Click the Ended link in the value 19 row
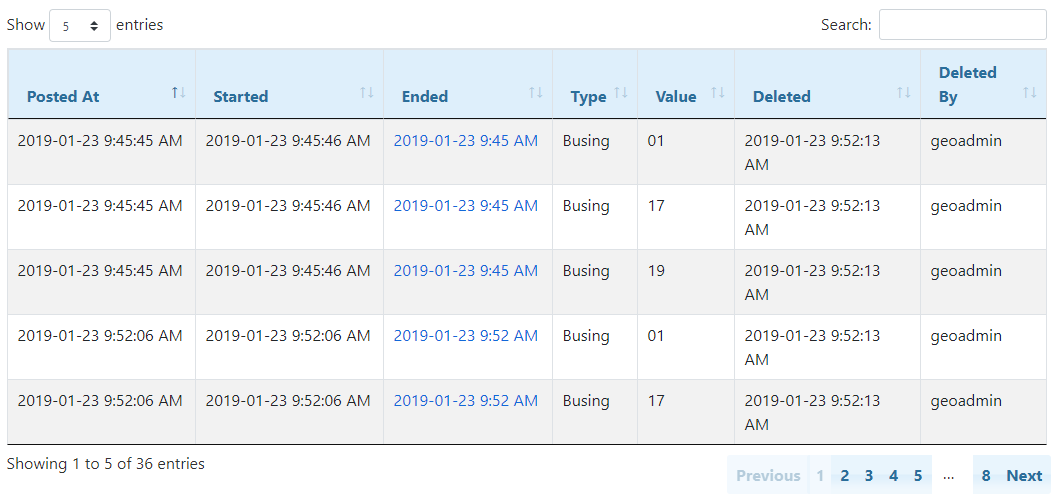 point(465,271)
